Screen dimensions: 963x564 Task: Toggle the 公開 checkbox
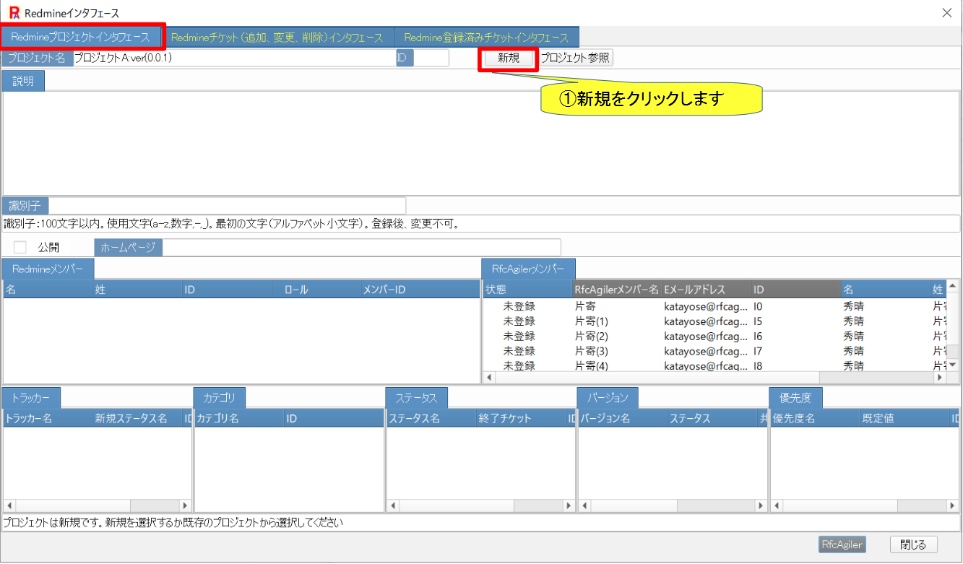pos(20,247)
